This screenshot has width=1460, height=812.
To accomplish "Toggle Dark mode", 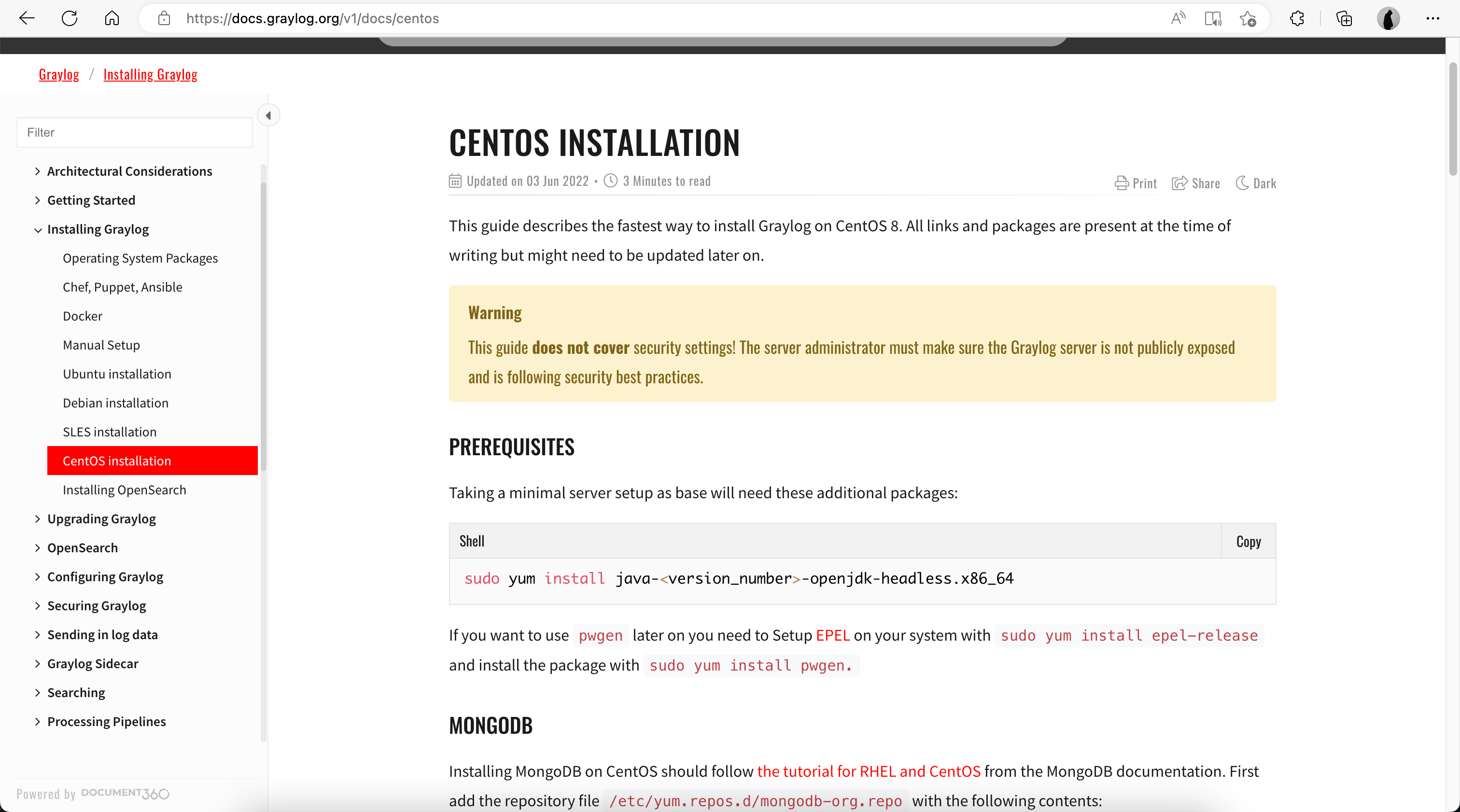I will click(x=1256, y=183).
